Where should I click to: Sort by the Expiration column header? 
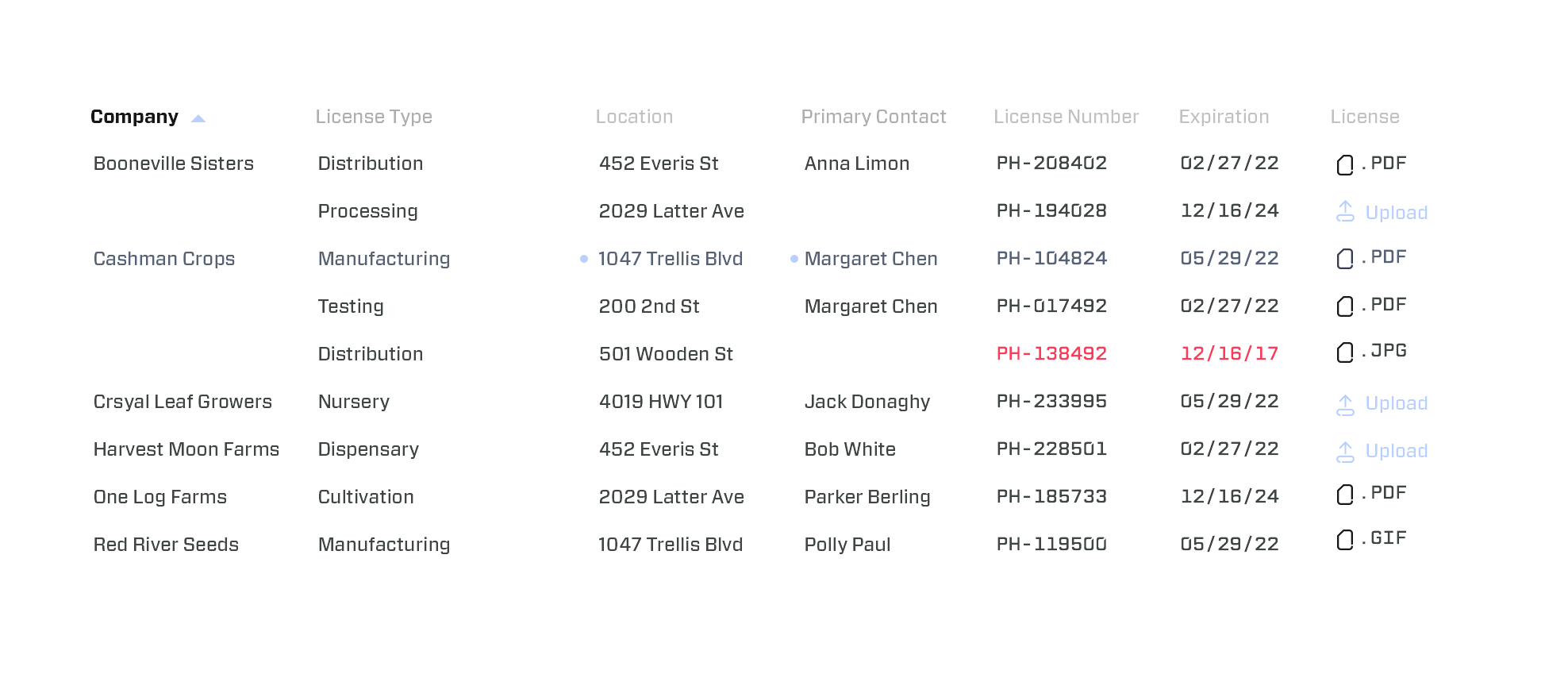[1224, 117]
